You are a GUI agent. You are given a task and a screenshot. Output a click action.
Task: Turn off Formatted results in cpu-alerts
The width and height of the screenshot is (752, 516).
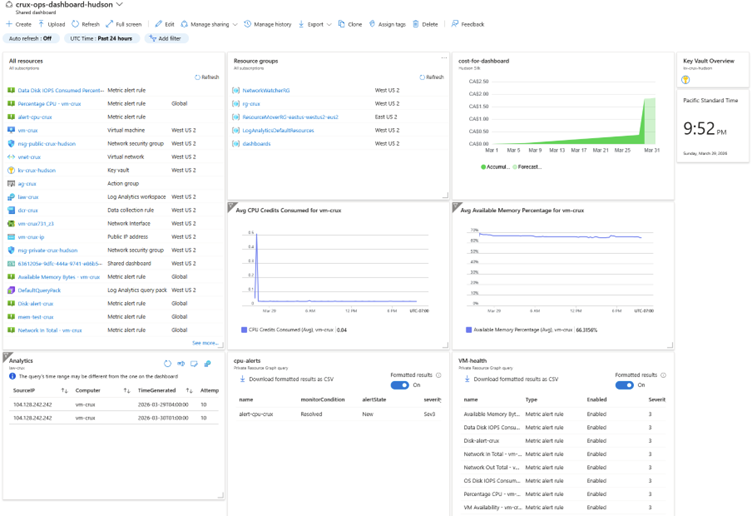pyautogui.click(x=399, y=384)
